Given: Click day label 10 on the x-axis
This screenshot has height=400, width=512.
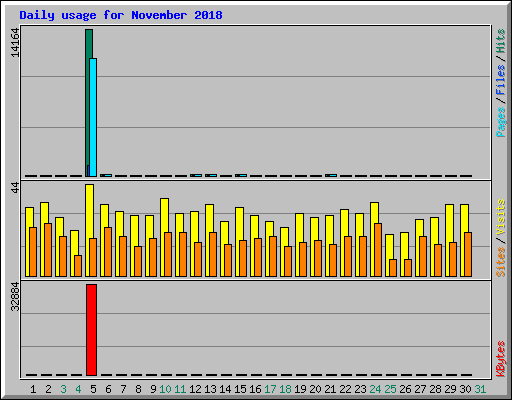Looking at the screenshot, I should [165, 389].
